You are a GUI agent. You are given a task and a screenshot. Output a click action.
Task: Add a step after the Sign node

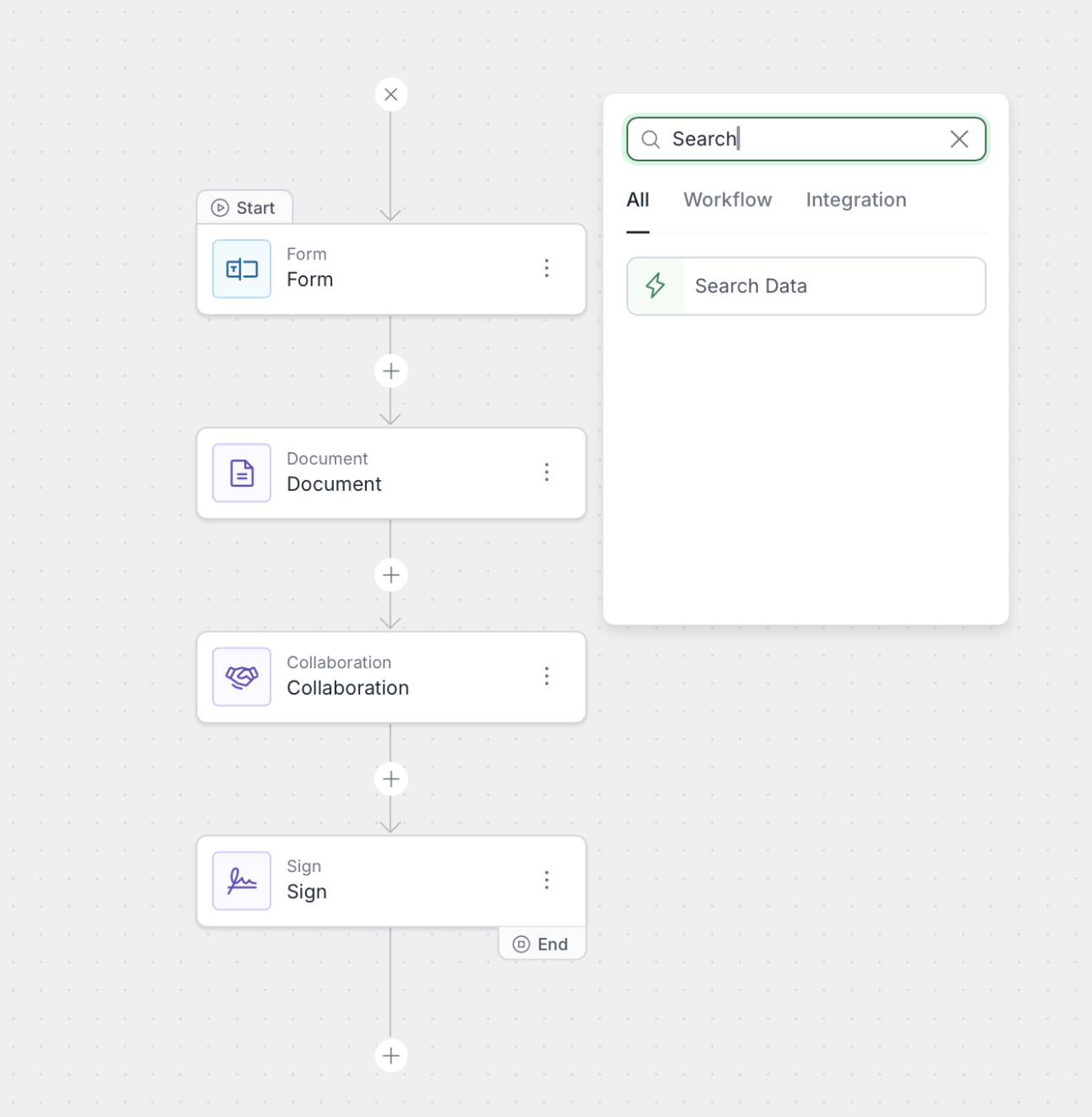coord(390,1055)
